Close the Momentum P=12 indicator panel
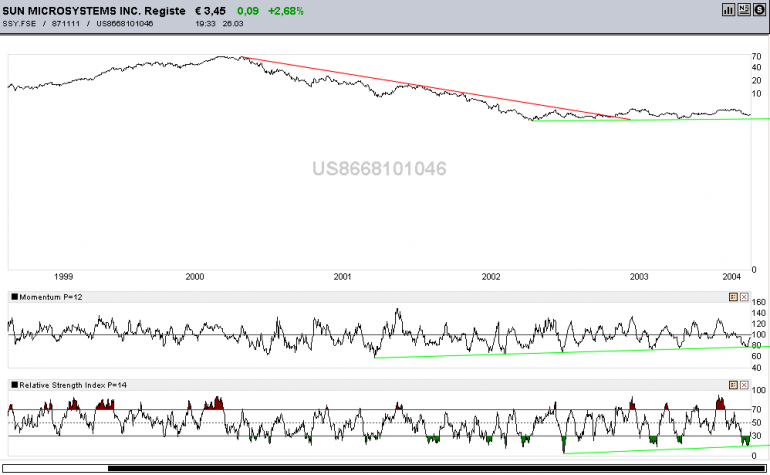Screen dimensions: 770x475 click(x=744, y=297)
